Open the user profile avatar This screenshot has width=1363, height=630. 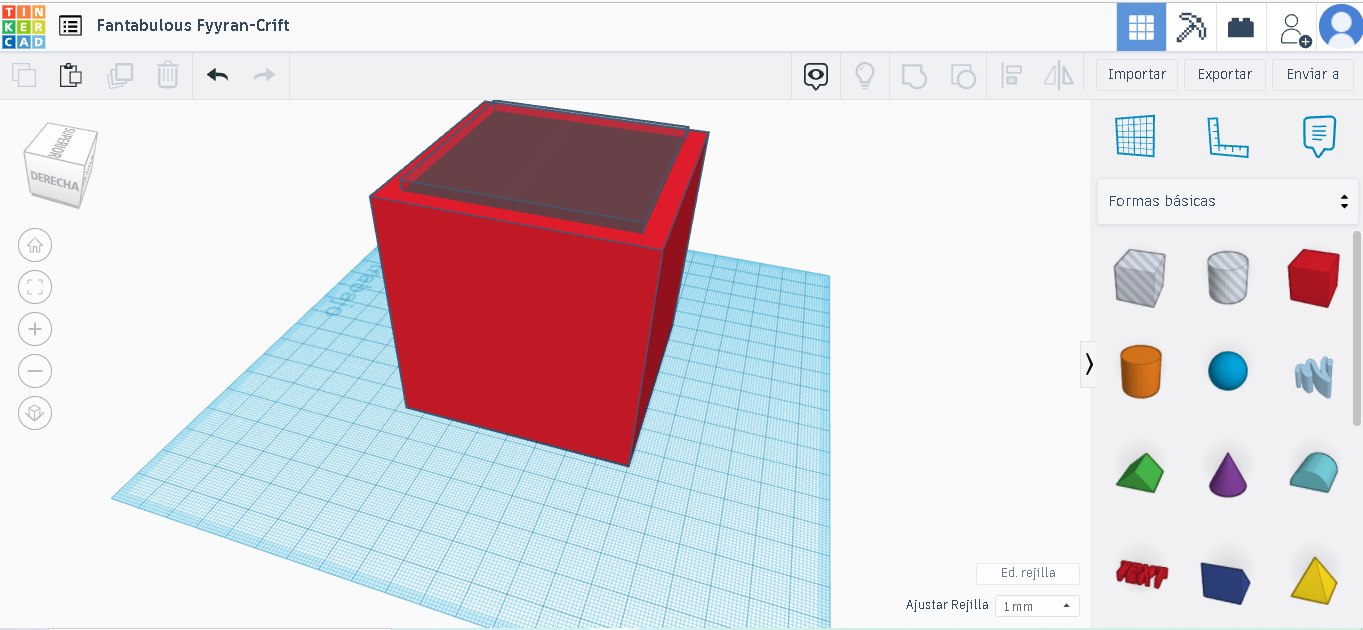click(1340, 27)
